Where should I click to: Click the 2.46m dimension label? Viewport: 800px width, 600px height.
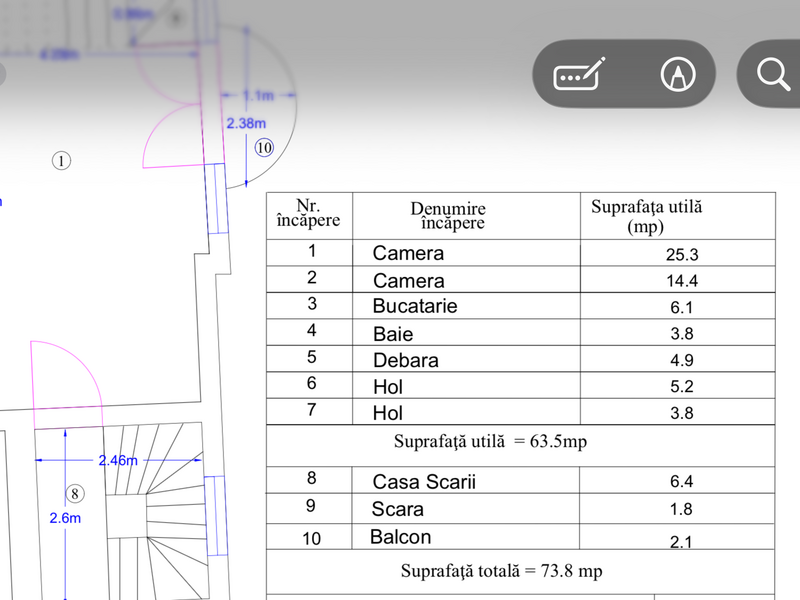coord(118,461)
